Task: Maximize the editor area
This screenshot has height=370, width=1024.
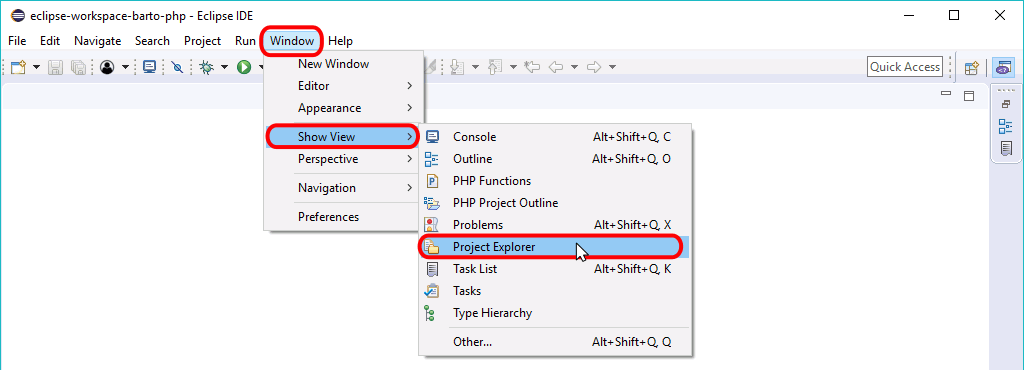Action: click(x=969, y=96)
